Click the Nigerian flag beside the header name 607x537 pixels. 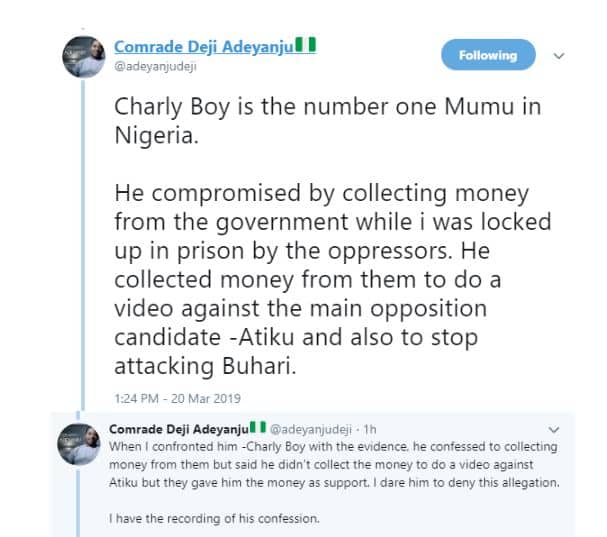pyautogui.click(x=310, y=46)
